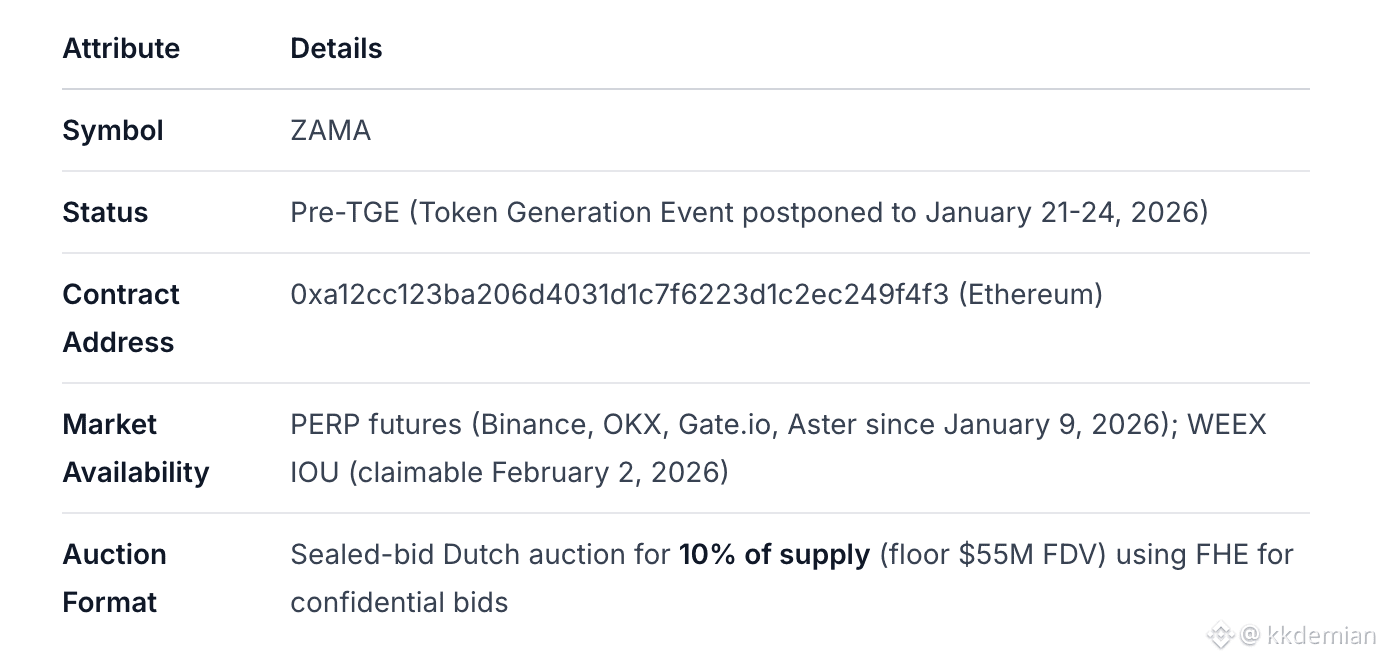1384x660 pixels.
Task: Select the Market Availability row label
Action: [135, 448]
